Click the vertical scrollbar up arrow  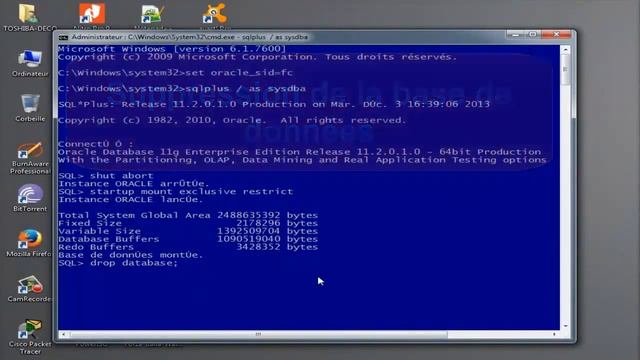point(565,50)
